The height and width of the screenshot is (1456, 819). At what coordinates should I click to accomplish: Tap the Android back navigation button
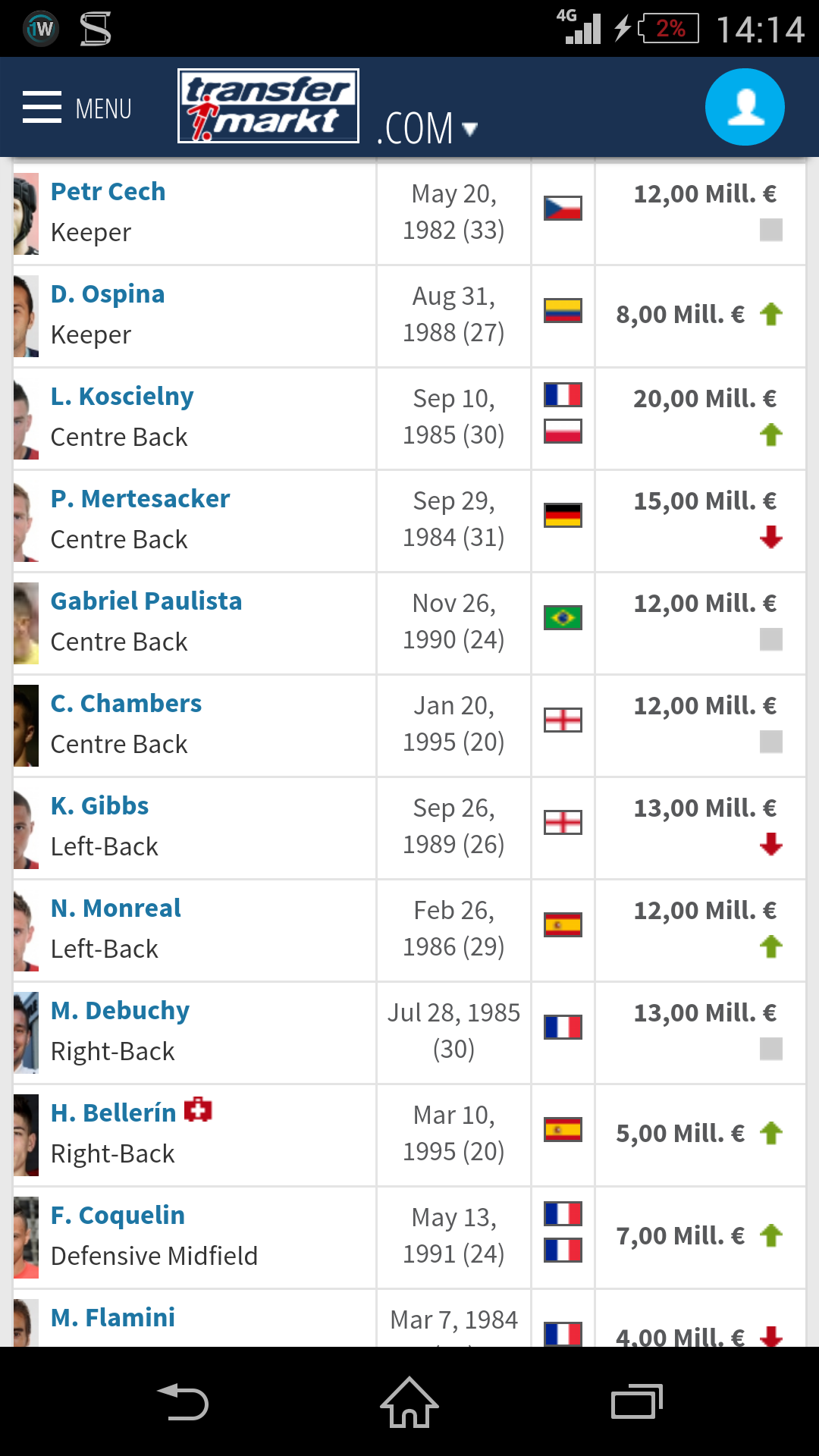coord(183,1402)
